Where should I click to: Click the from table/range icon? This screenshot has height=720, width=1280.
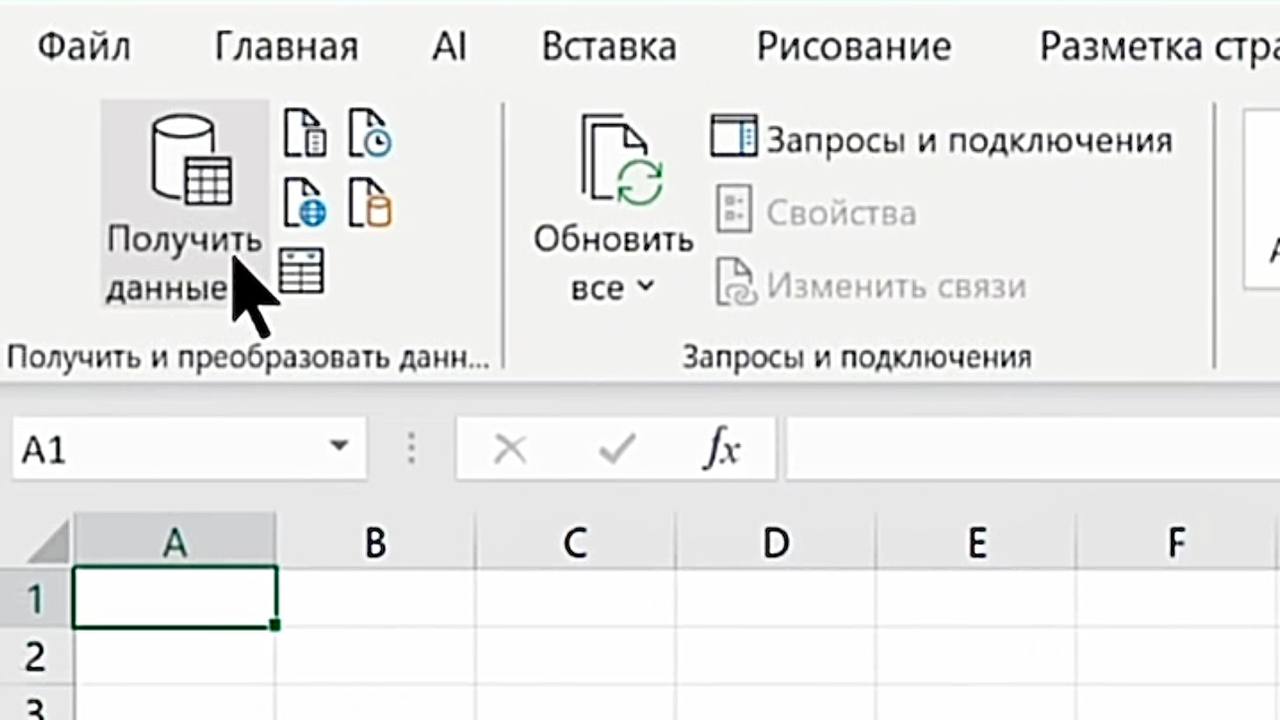coord(301,270)
